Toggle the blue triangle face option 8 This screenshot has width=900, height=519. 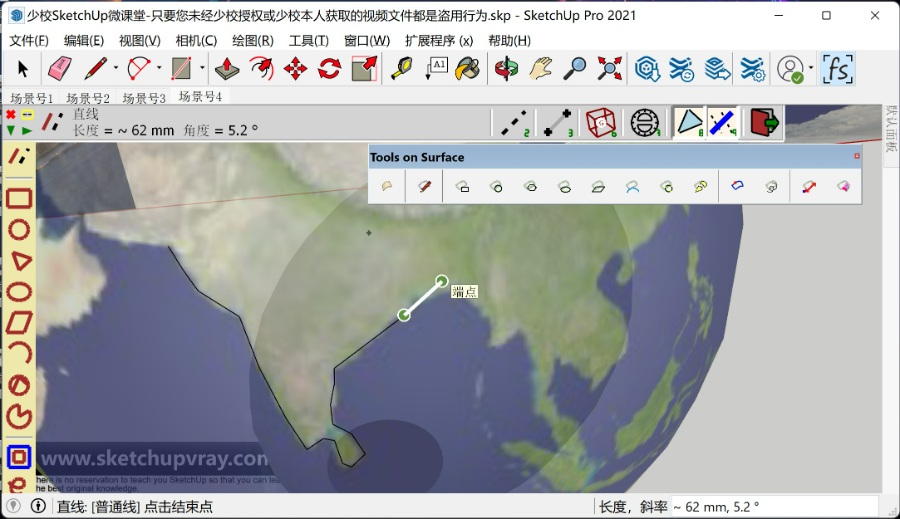click(x=689, y=122)
